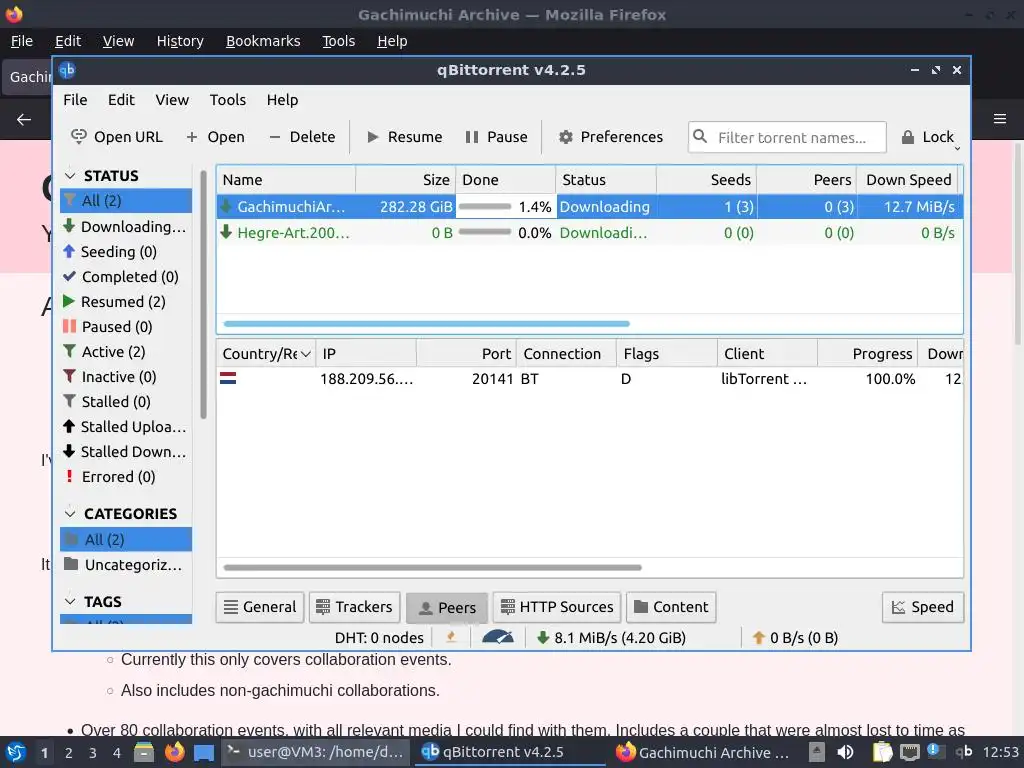This screenshot has width=1024, height=768.
Task: Click the orange upload speed arrow icon
Action: 758,637
